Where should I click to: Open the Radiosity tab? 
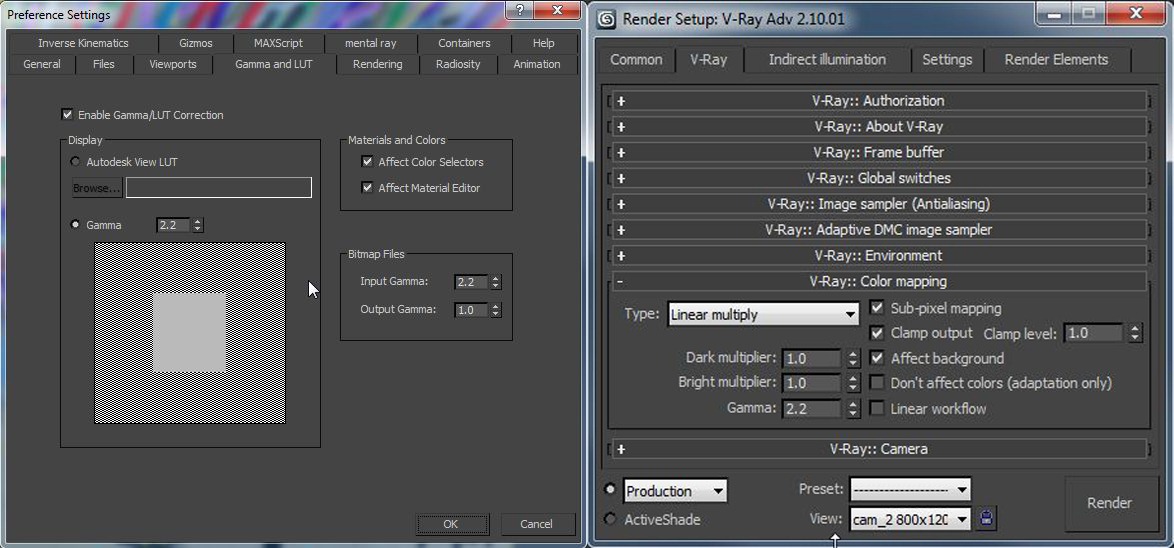coord(458,64)
